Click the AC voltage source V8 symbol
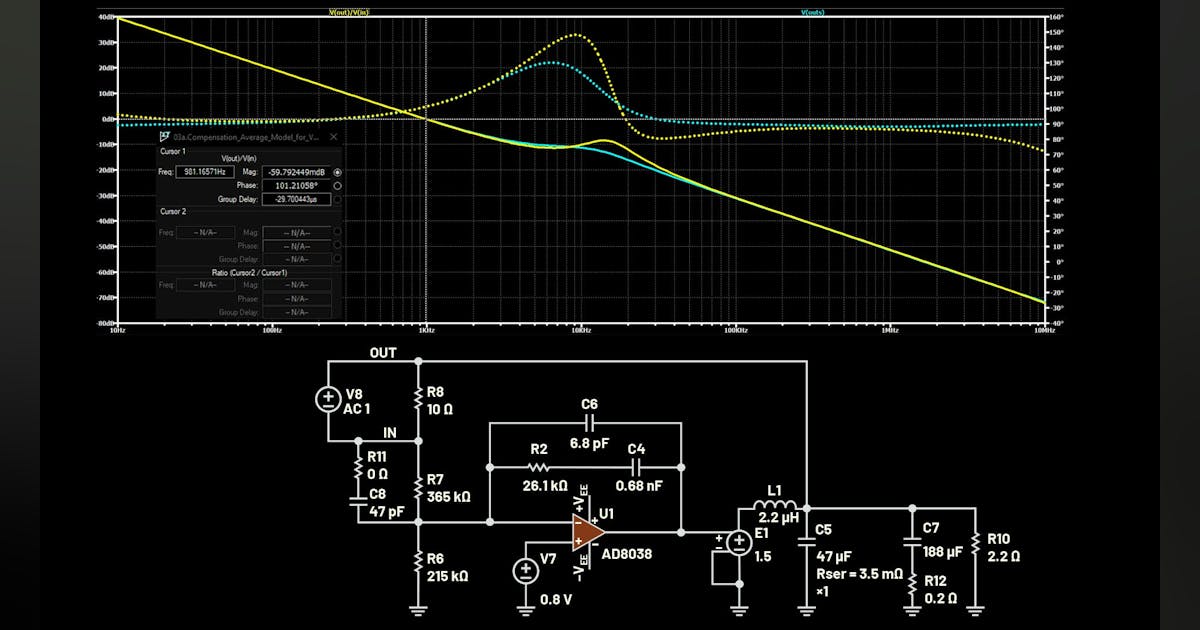Viewport: 1200px width, 630px height. coord(328,399)
